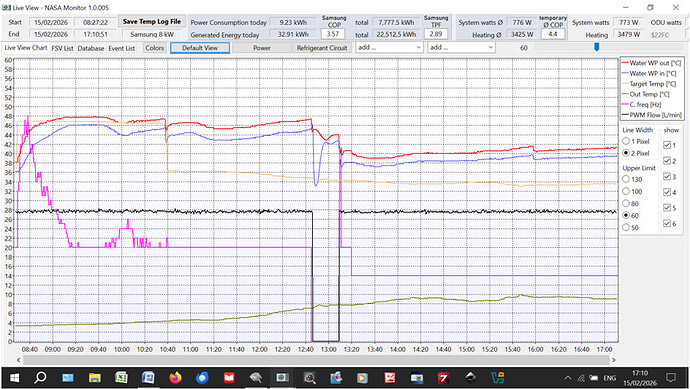
Task: Open the red book app in taskbar
Action: click(229, 378)
